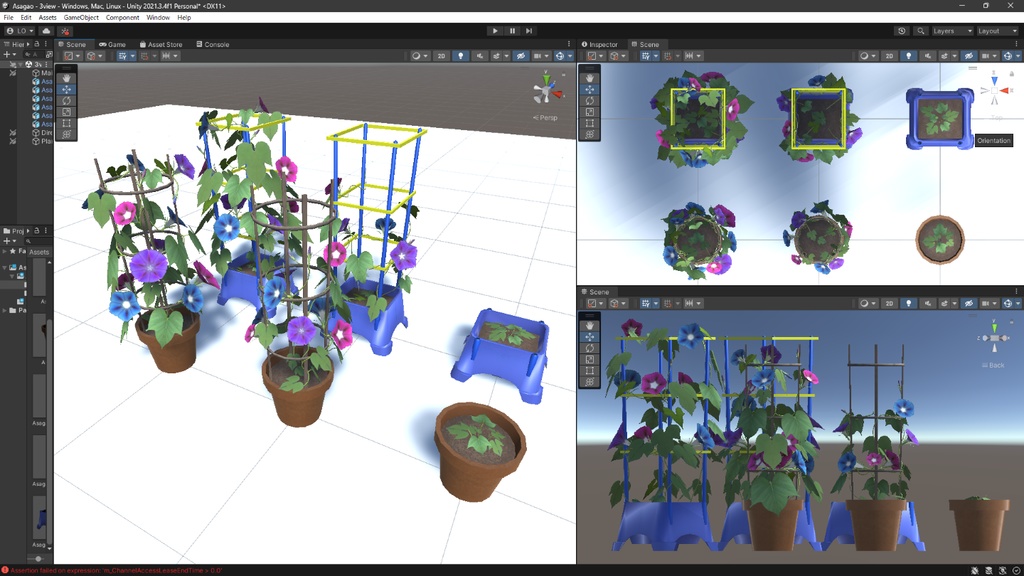Select Scale tool in top-right Scene view
The height and width of the screenshot is (576, 1024).
pyautogui.click(x=590, y=112)
